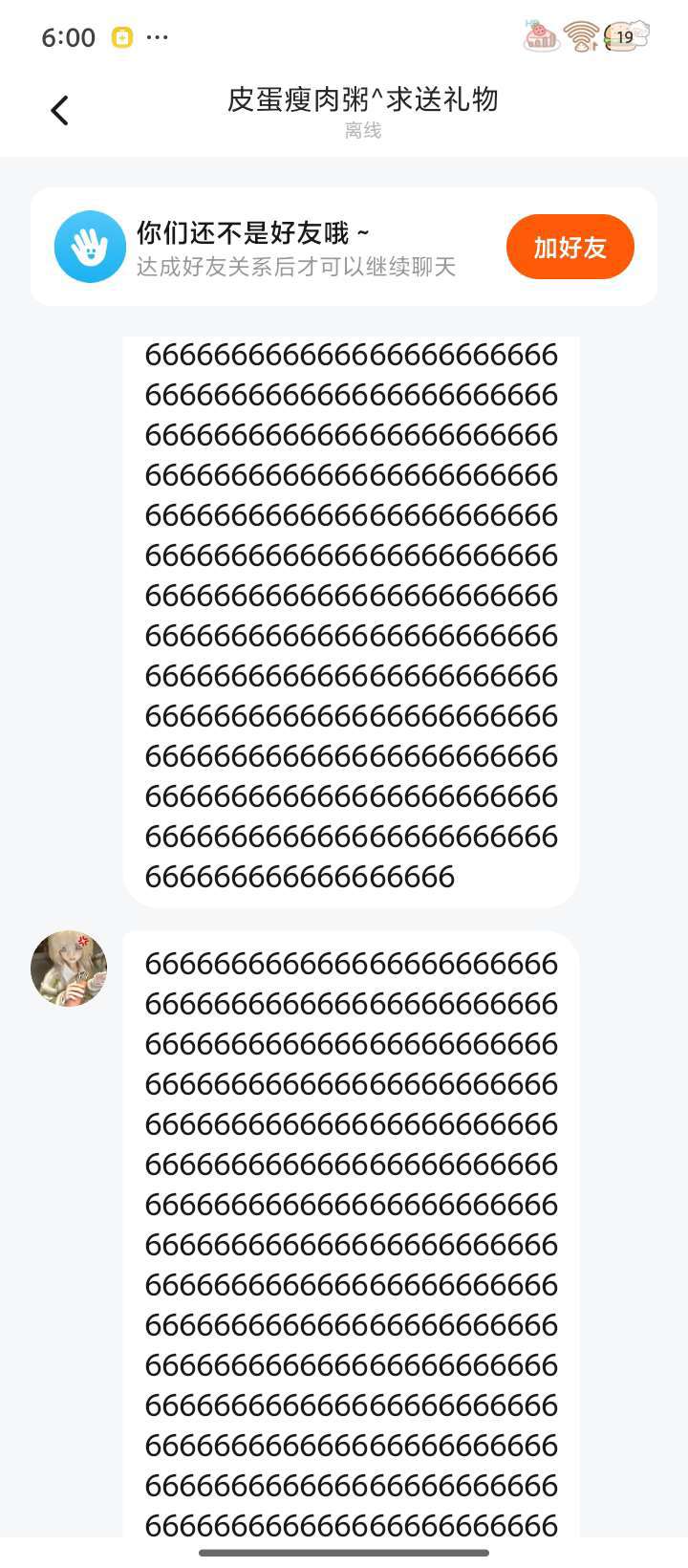The width and height of the screenshot is (688, 1568).
Task: Click the orange 加好友 button
Action: point(570,247)
